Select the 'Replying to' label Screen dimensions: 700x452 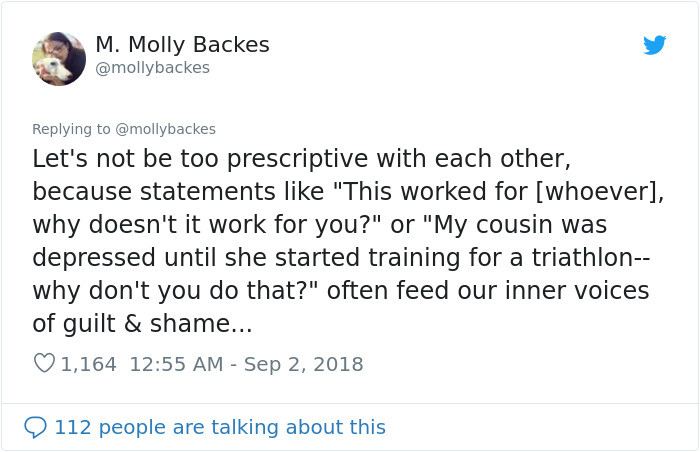point(71,129)
